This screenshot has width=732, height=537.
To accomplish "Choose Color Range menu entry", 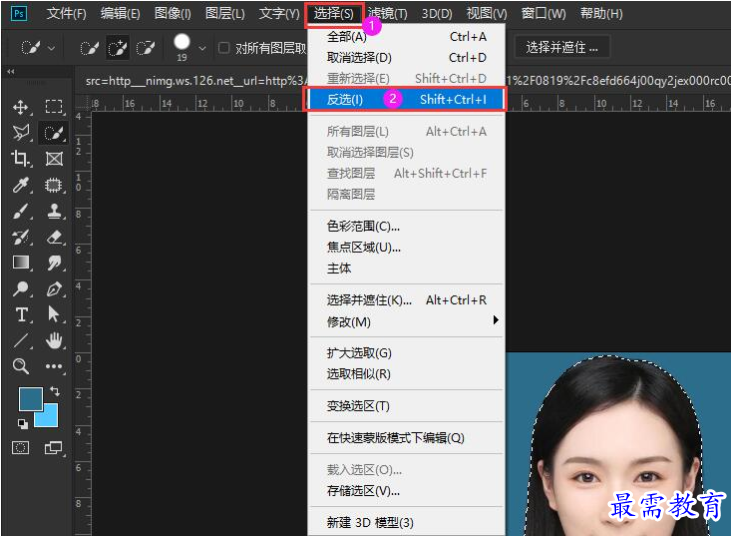I will (406, 226).
